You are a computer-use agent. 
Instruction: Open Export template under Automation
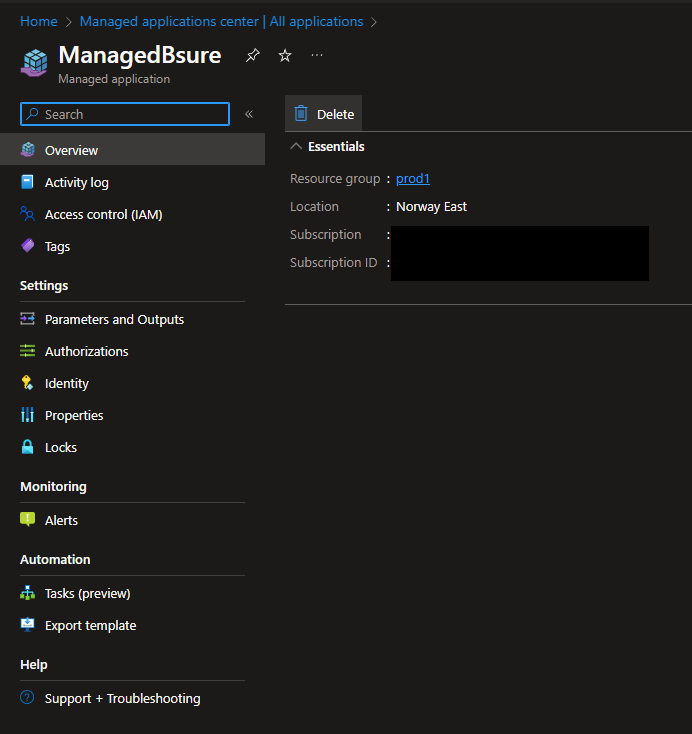[x=90, y=625]
